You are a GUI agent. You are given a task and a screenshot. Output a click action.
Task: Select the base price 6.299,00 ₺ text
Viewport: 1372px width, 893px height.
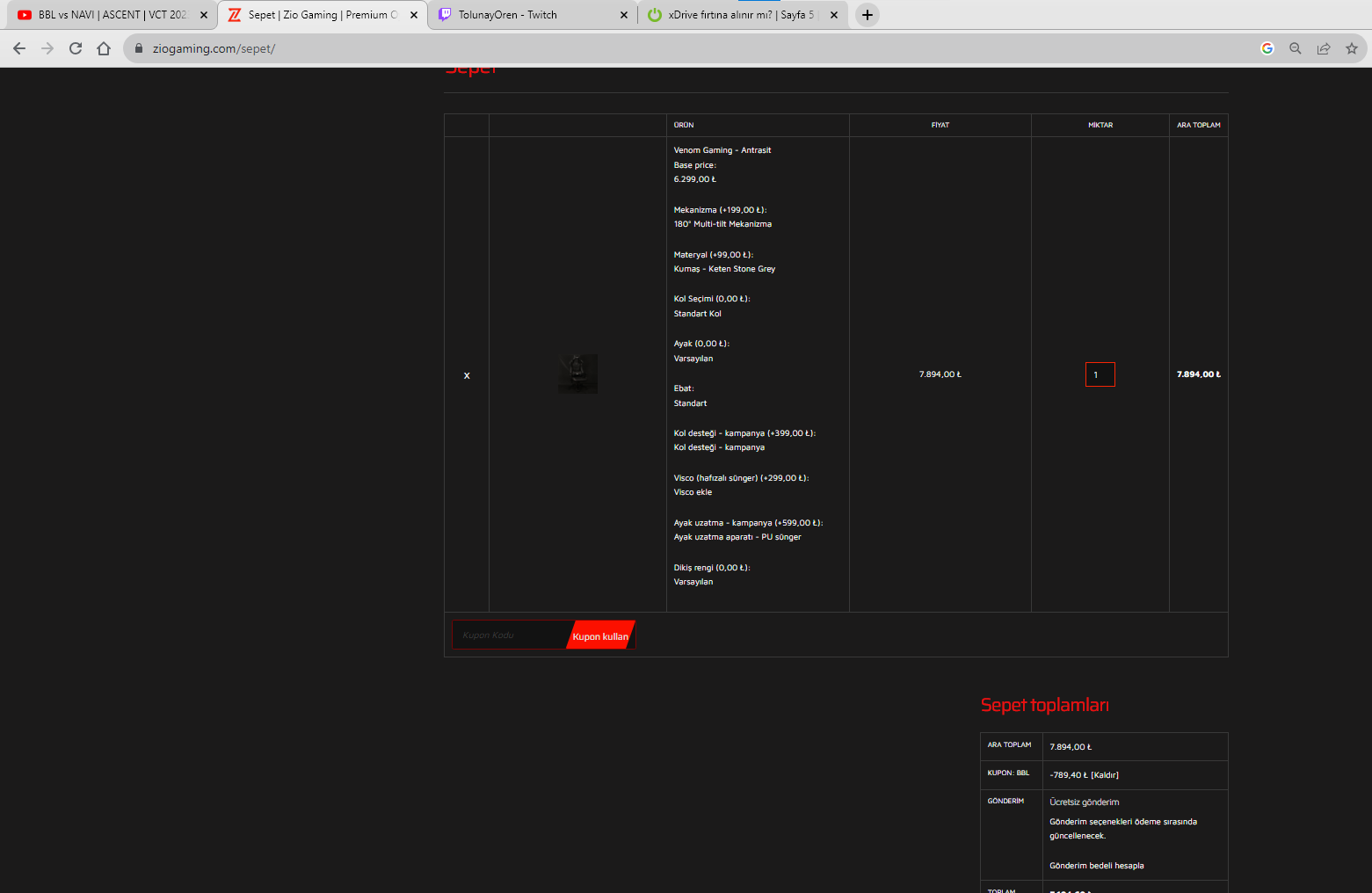pos(695,179)
